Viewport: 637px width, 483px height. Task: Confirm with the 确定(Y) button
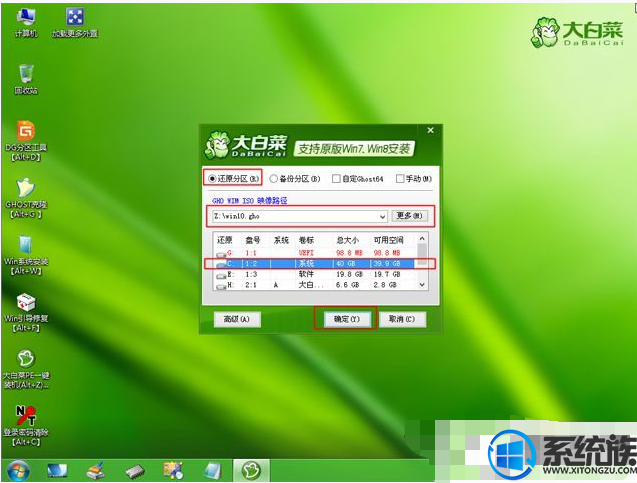pyautogui.click(x=347, y=319)
